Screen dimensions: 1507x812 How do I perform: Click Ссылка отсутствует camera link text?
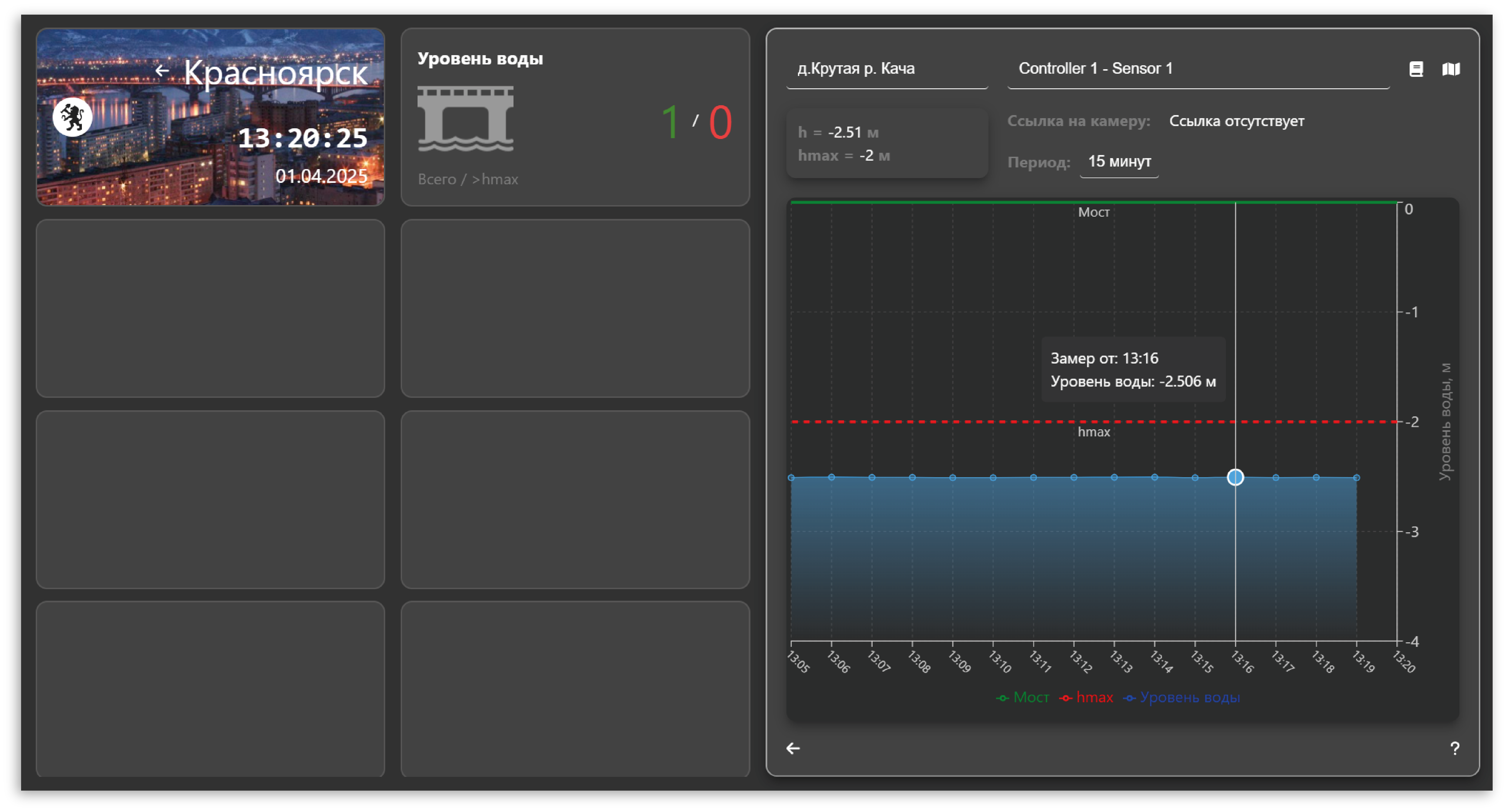pyautogui.click(x=1236, y=121)
